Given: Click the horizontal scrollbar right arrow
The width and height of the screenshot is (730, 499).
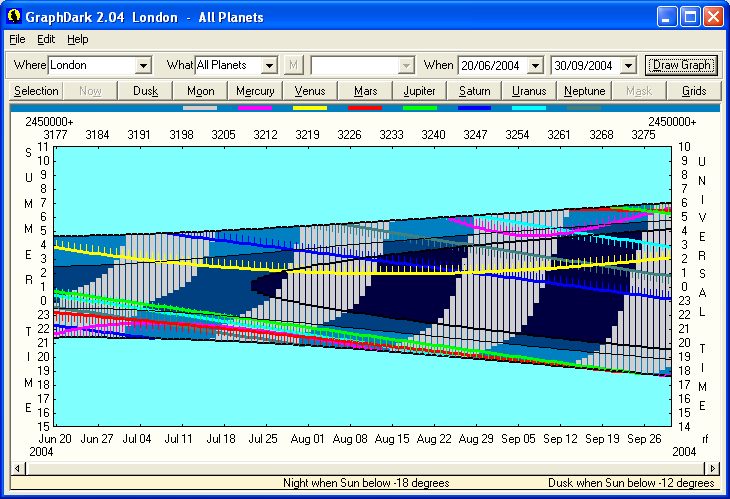Looking at the screenshot, I should pyautogui.click(x=711, y=468).
